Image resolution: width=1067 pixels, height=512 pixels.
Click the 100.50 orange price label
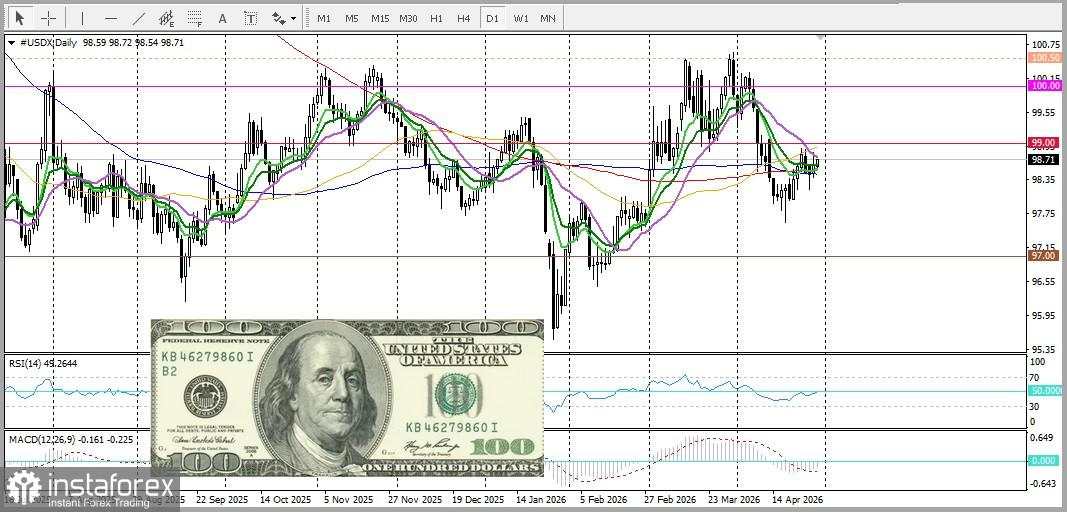pyautogui.click(x=1045, y=59)
